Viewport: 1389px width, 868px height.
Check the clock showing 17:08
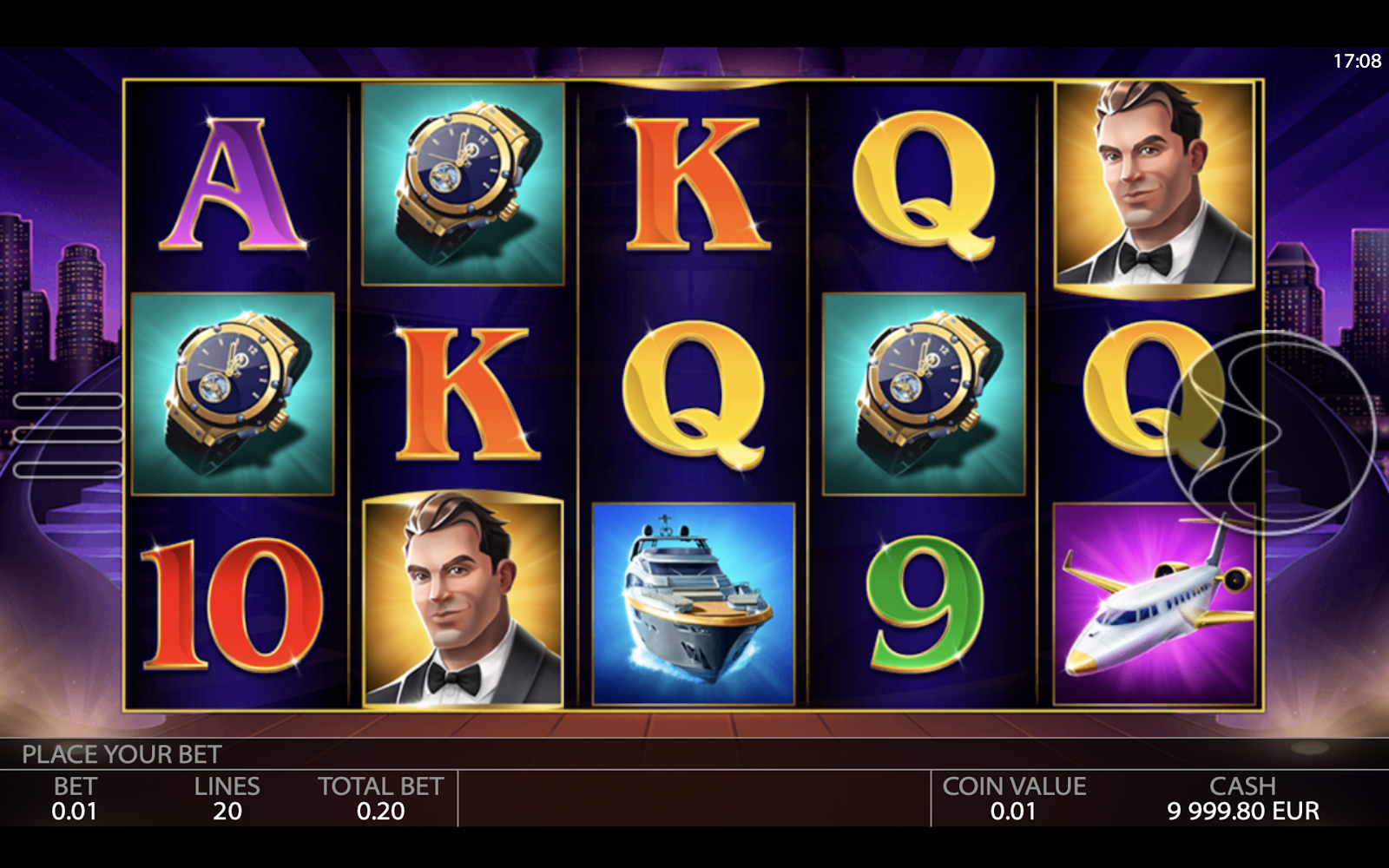(1357, 61)
